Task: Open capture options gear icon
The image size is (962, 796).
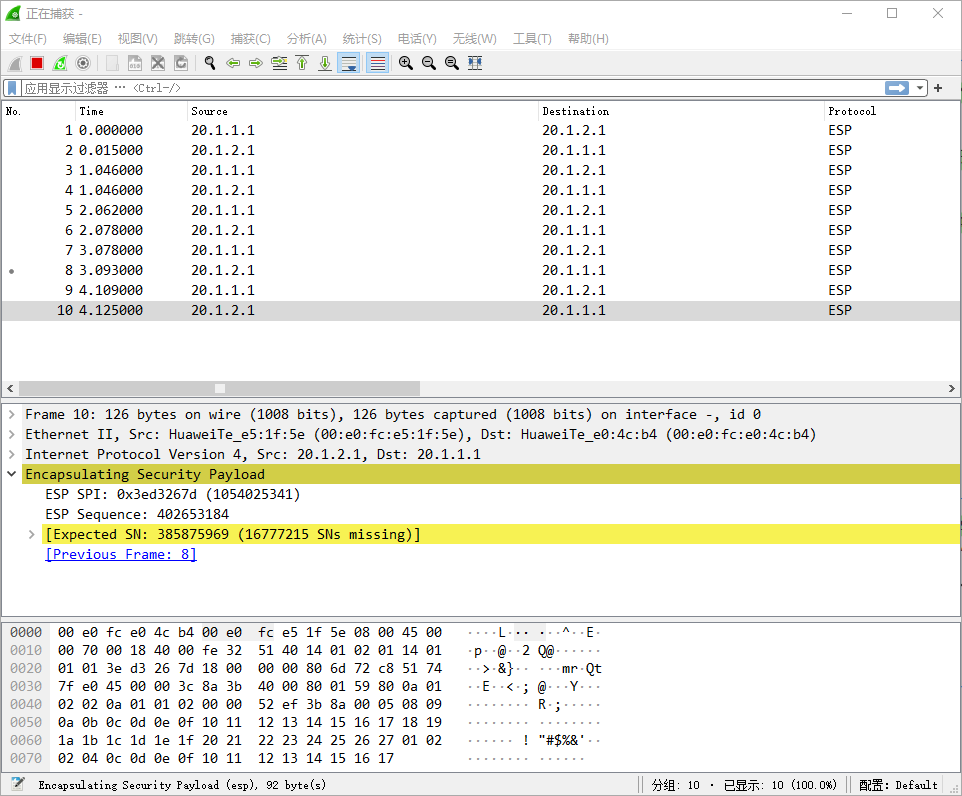Action: 83,63
